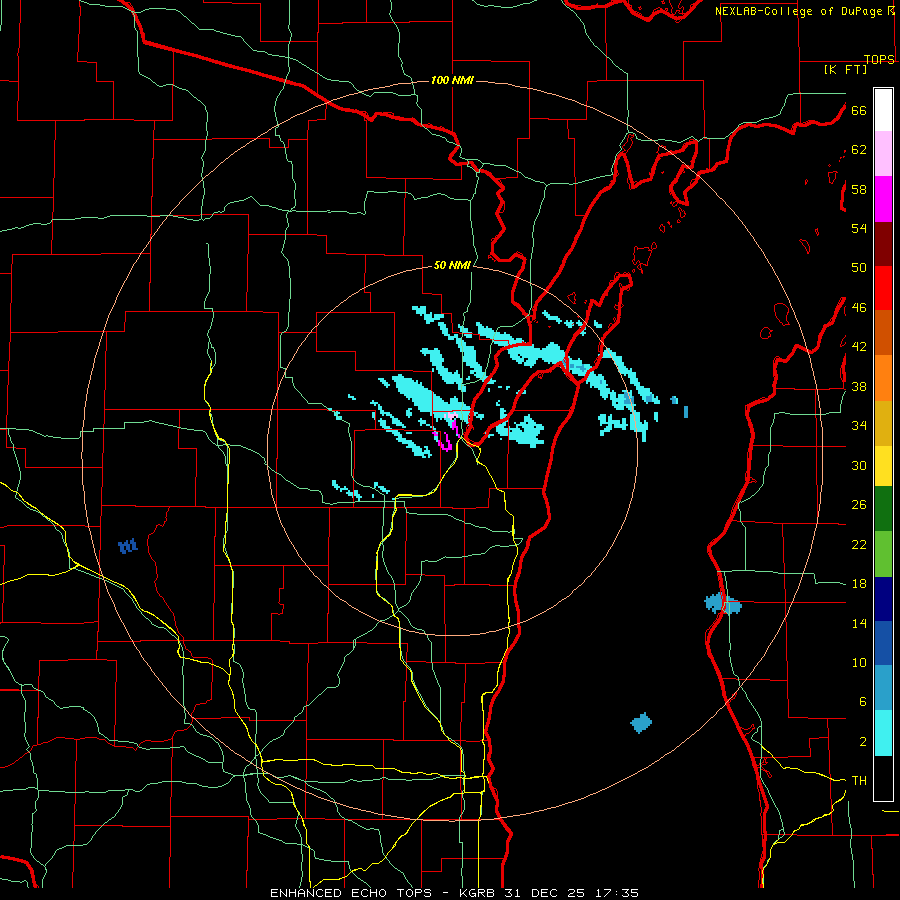Screen dimensions: 900x900
Task: Click the 50 NMI range ring label
Action: pyautogui.click(x=452, y=265)
